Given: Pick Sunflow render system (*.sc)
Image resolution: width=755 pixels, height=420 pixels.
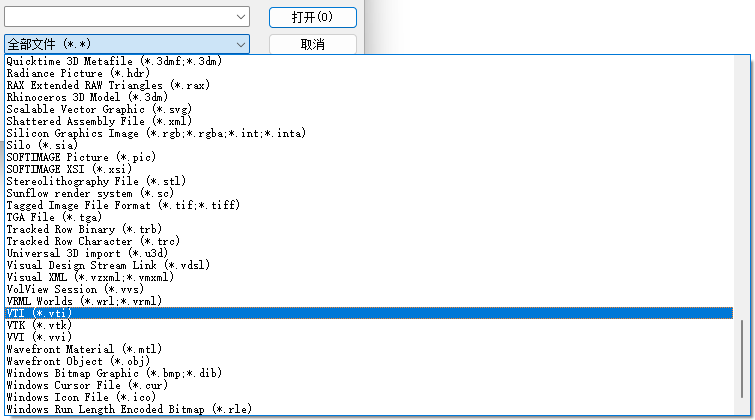Looking at the screenshot, I should coord(369,193).
